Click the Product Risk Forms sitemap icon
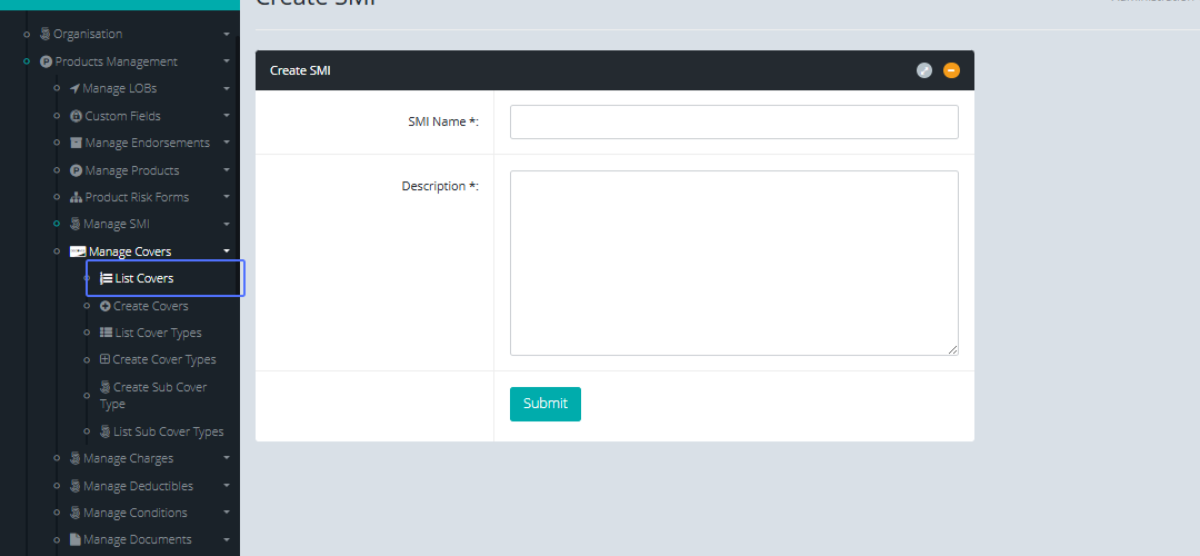Viewport: 1200px width, 556px height. click(x=76, y=198)
